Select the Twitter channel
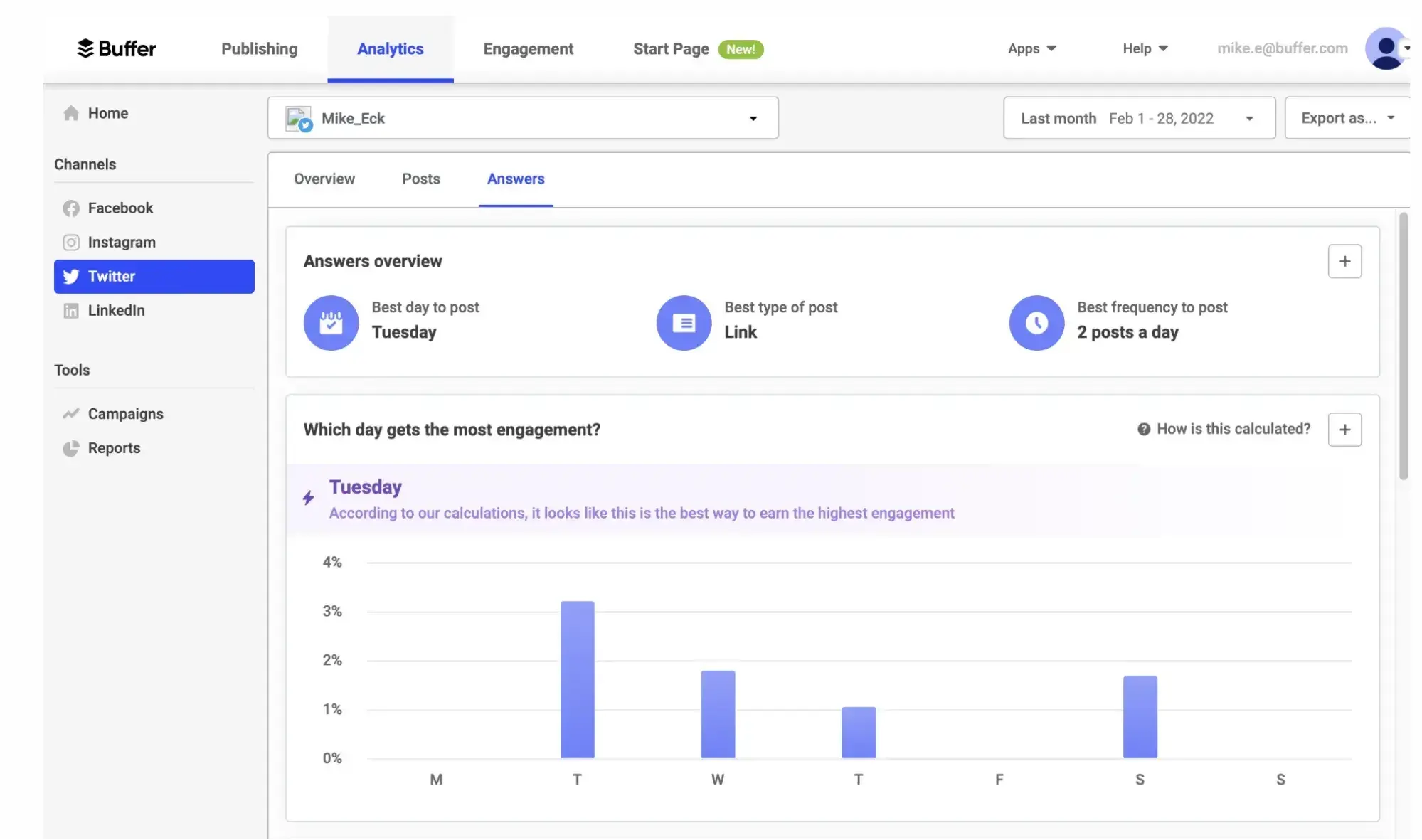The image size is (1422, 840). coord(111,277)
